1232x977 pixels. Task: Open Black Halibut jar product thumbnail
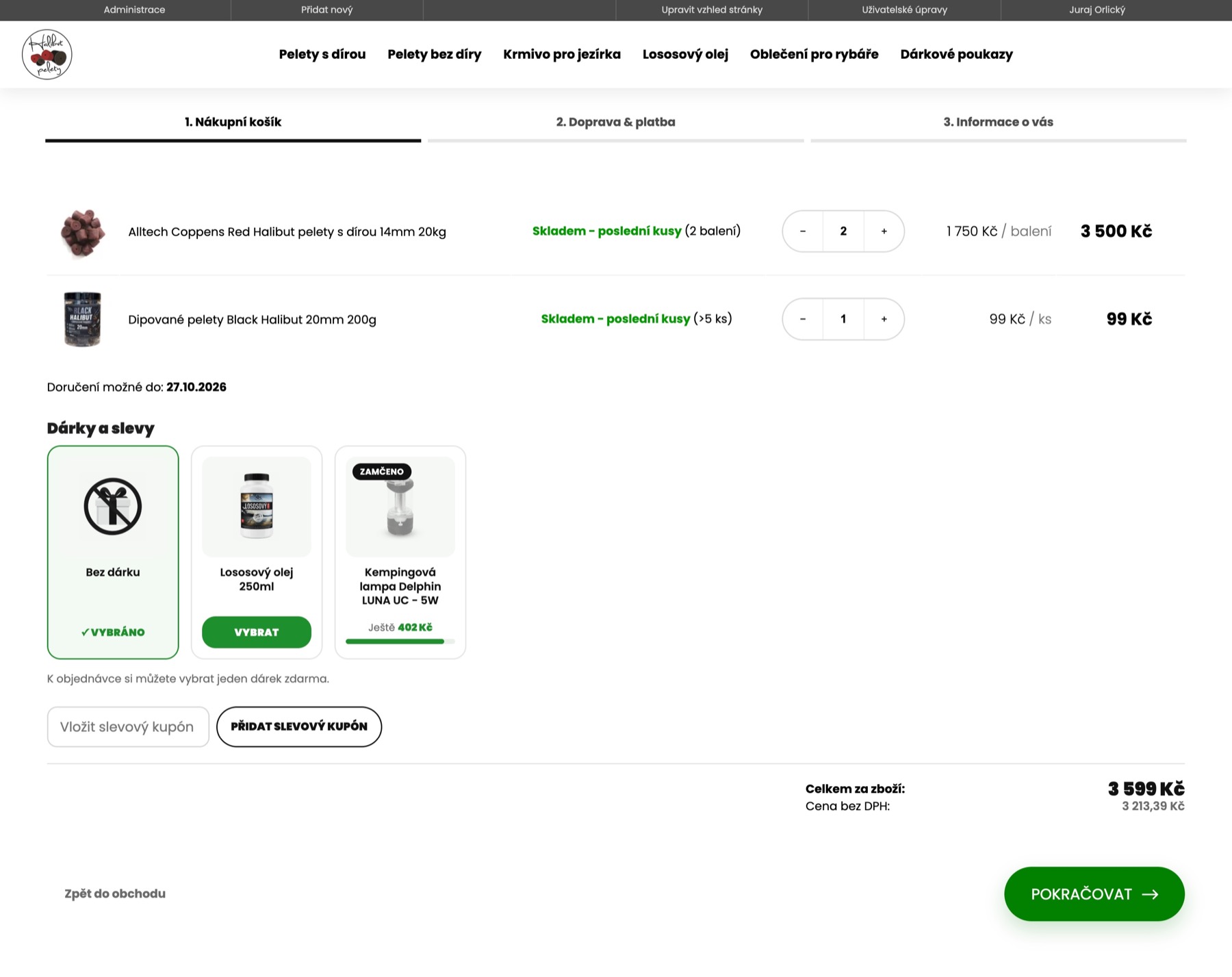[x=83, y=319]
